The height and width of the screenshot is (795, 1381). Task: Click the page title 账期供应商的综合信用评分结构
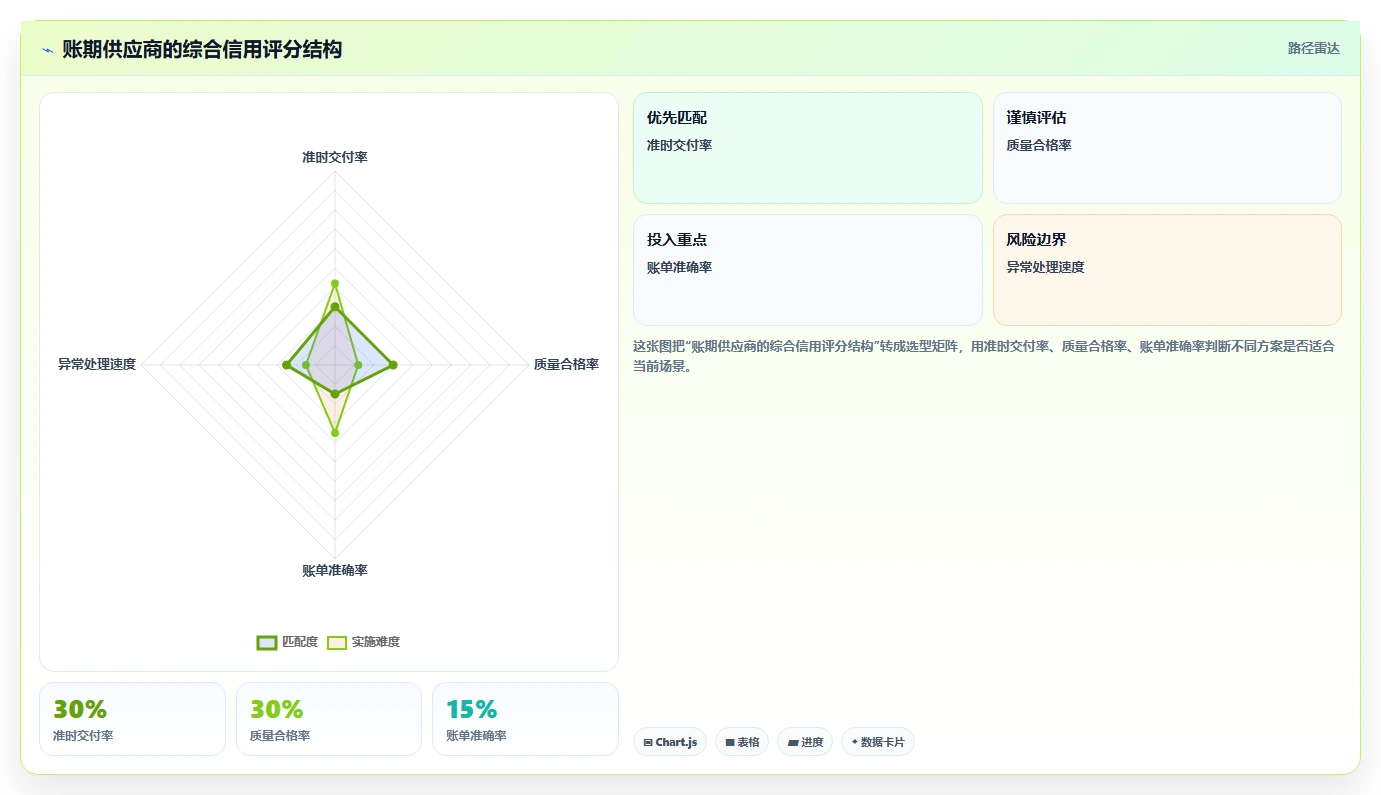pos(202,49)
